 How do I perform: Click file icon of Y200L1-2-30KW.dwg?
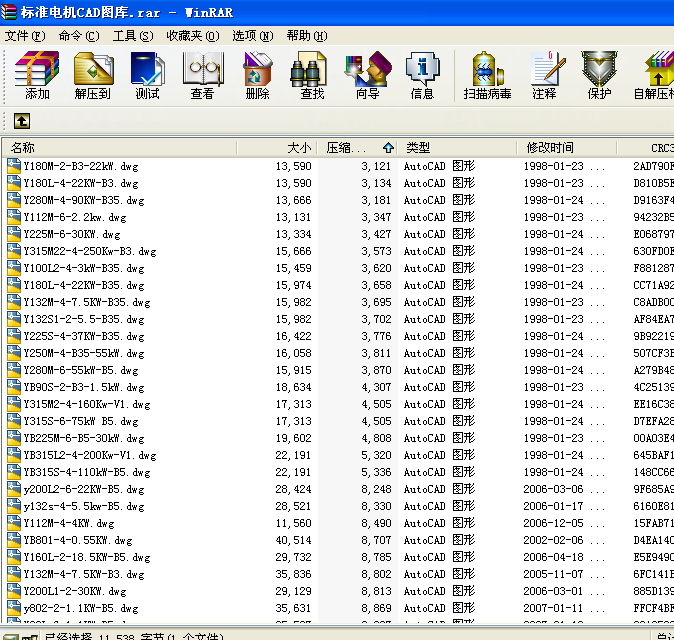(14, 591)
